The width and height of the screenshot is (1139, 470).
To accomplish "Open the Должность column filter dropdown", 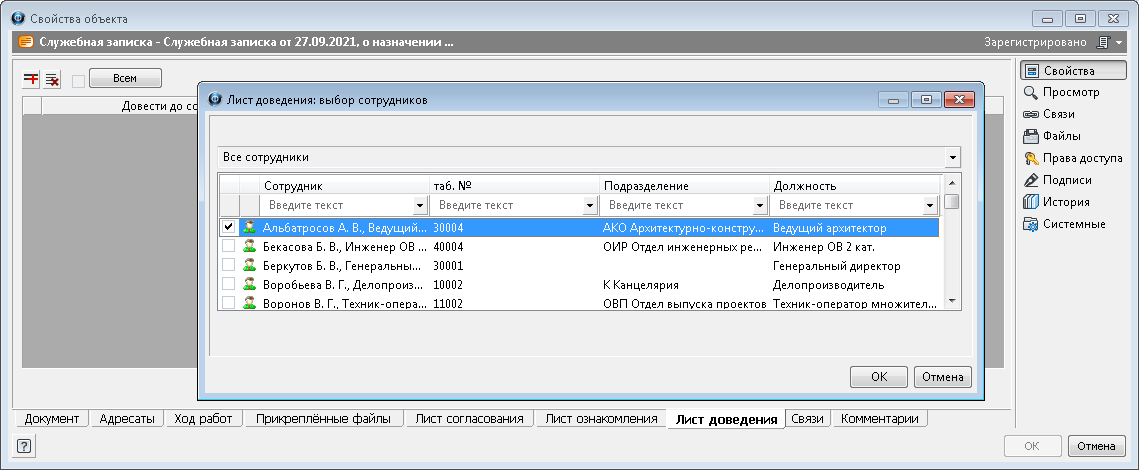I will click(x=930, y=205).
